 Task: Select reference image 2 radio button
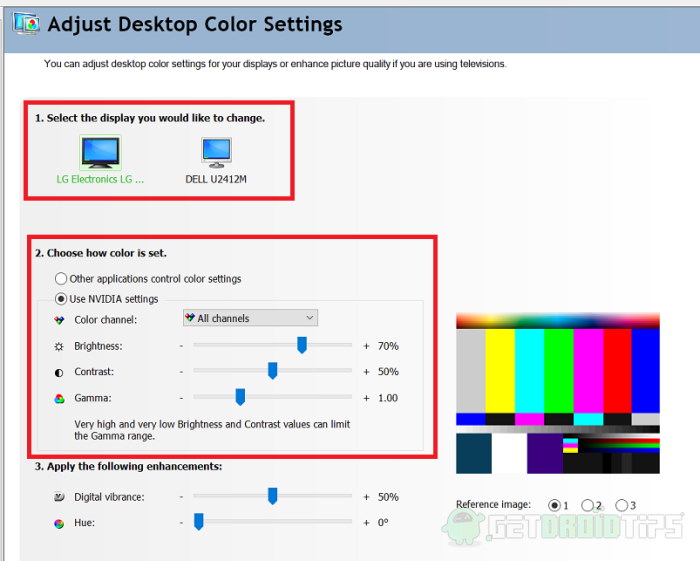(x=588, y=505)
